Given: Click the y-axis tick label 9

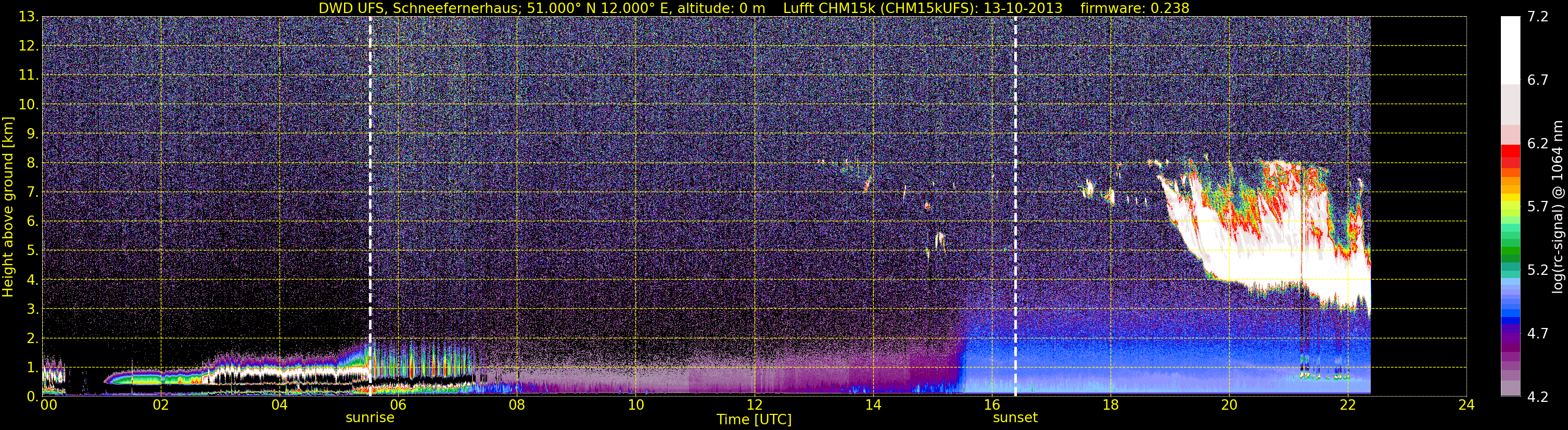Looking at the screenshot, I should click(x=33, y=134).
